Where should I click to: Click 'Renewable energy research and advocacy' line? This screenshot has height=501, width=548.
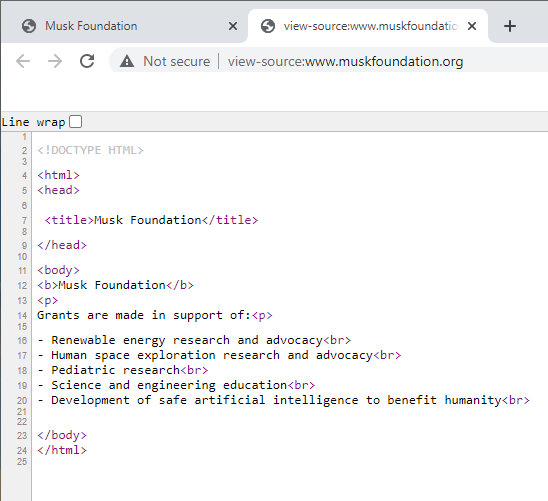(x=194, y=340)
